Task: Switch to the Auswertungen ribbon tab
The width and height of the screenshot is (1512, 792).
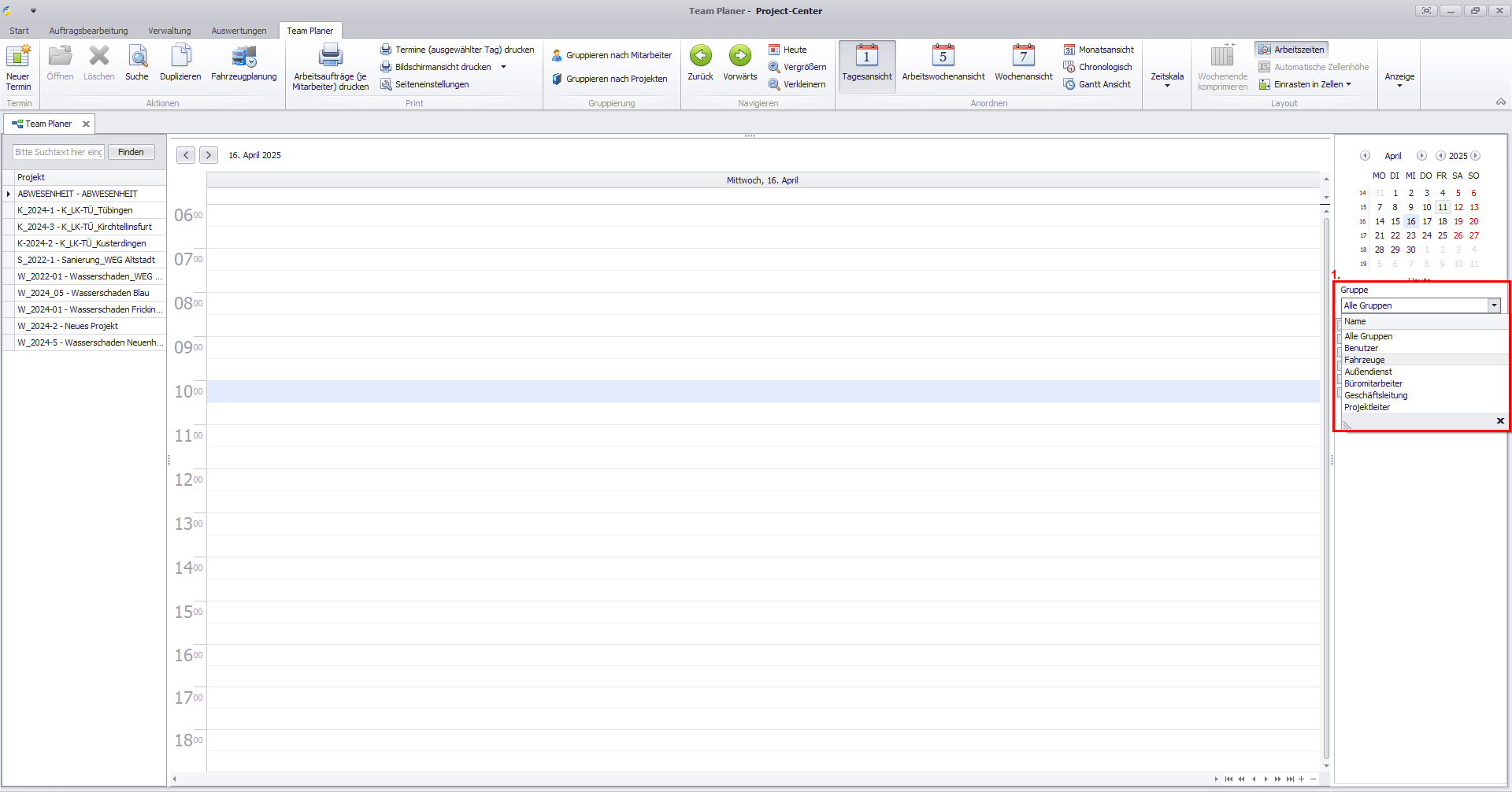Action: click(x=239, y=31)
